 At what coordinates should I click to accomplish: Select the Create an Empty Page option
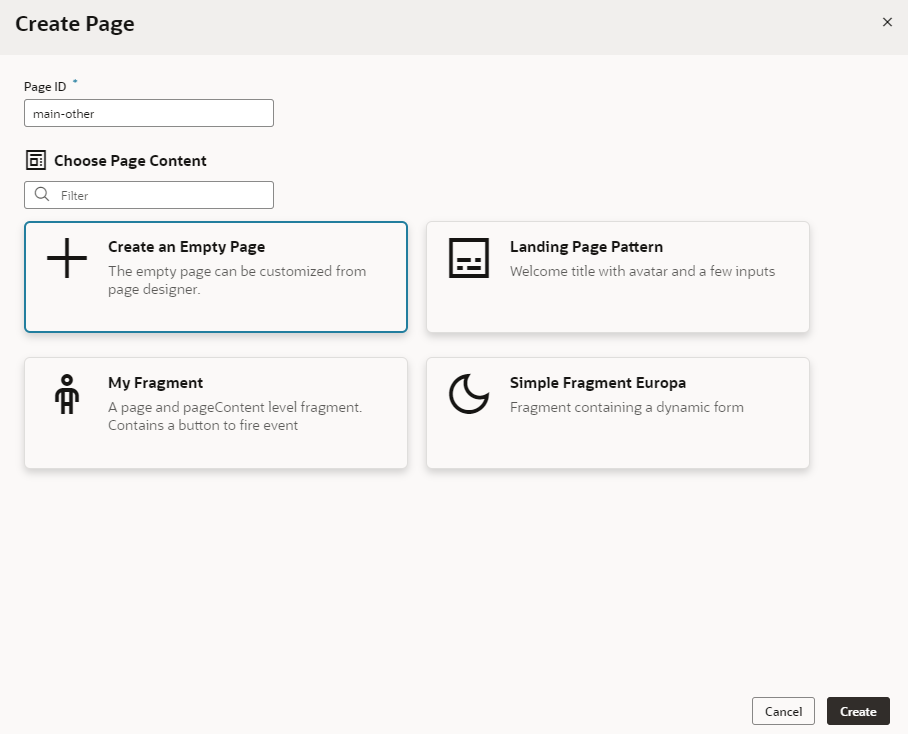pyautogui.click(x=216, y=277)
